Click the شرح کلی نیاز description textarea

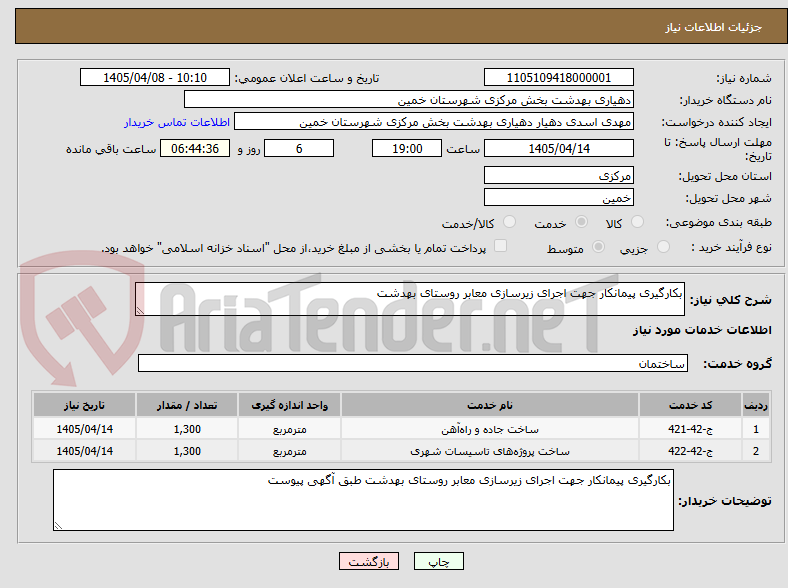point(410,299)
